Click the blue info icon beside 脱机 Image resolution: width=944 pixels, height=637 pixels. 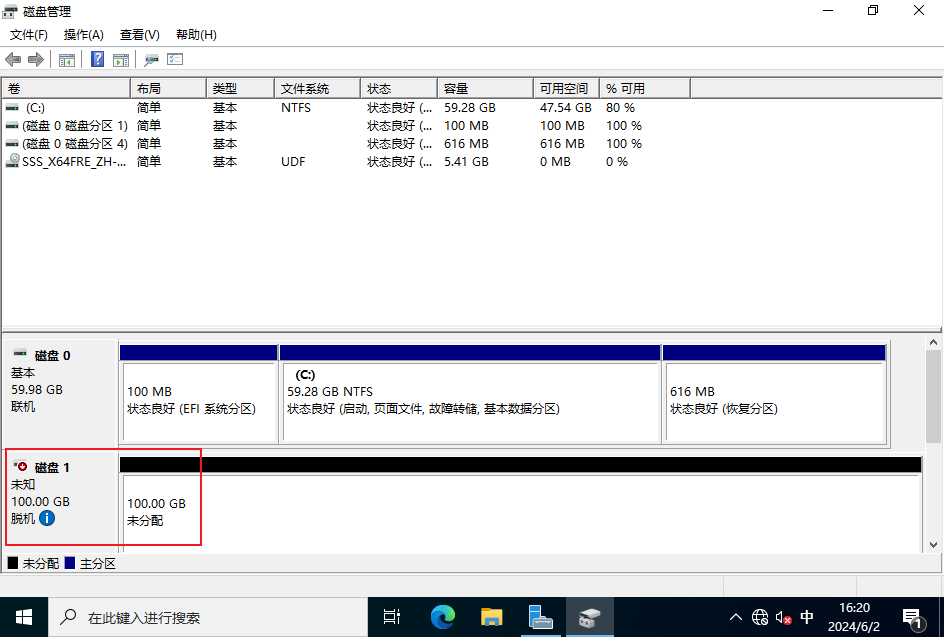pos(47,518)
